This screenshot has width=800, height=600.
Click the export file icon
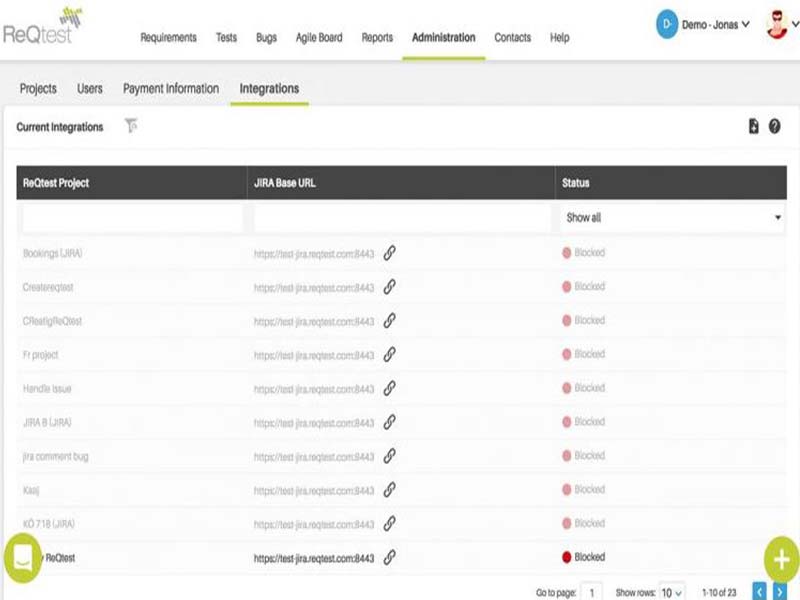tap(754, 126)
